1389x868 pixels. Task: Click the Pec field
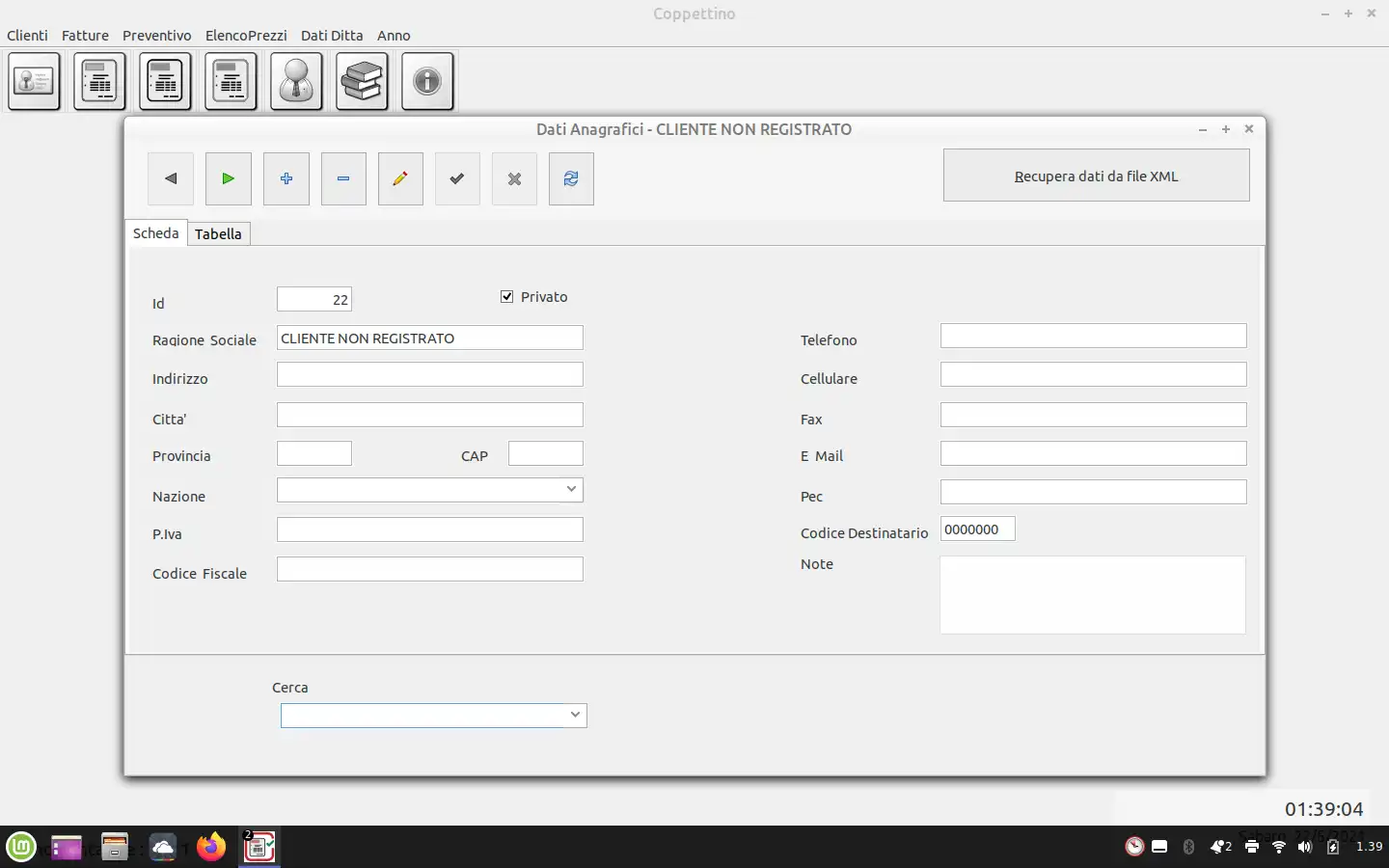point(1094,492)
